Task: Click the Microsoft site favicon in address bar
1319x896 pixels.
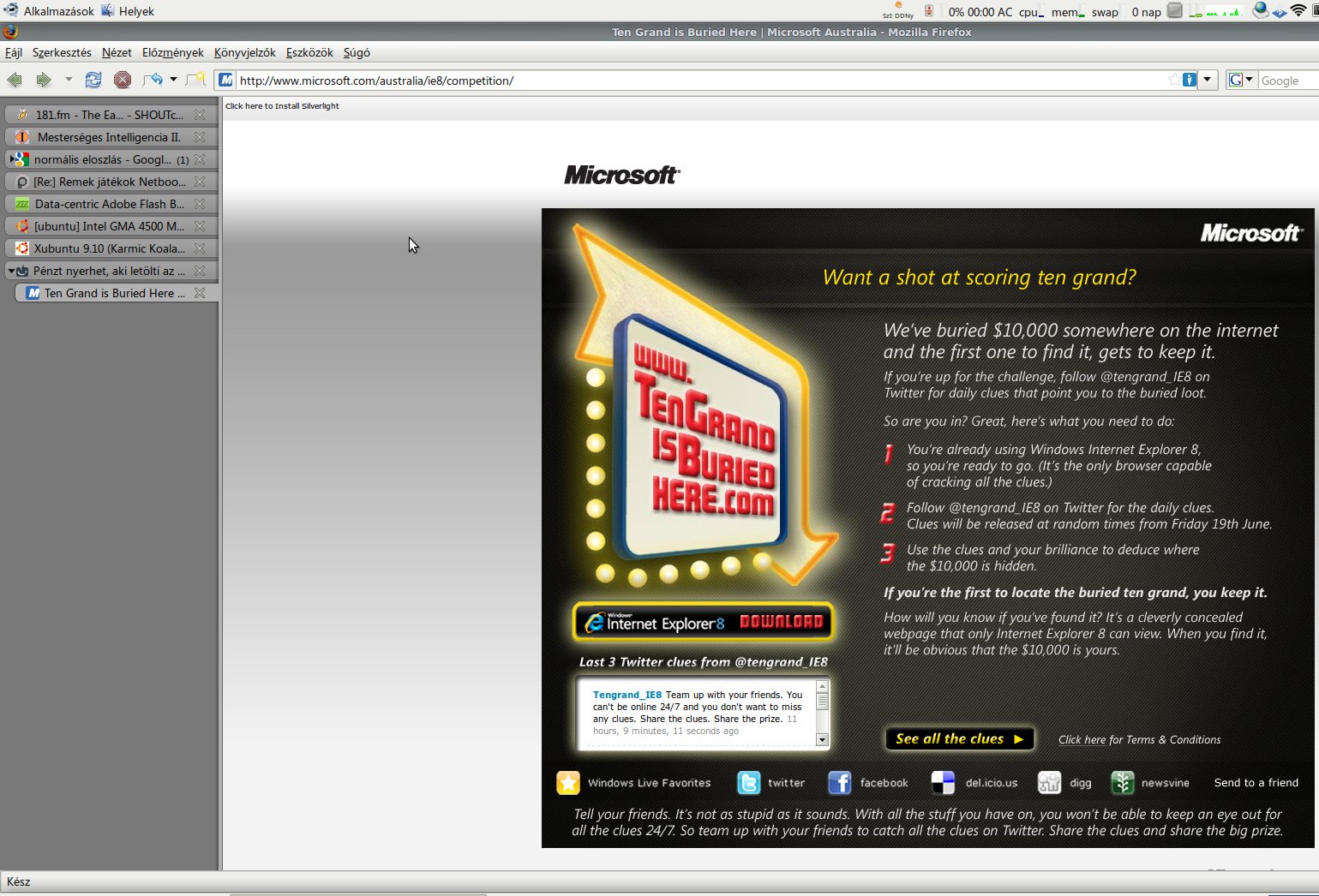Action: click(x=225, y=81)
